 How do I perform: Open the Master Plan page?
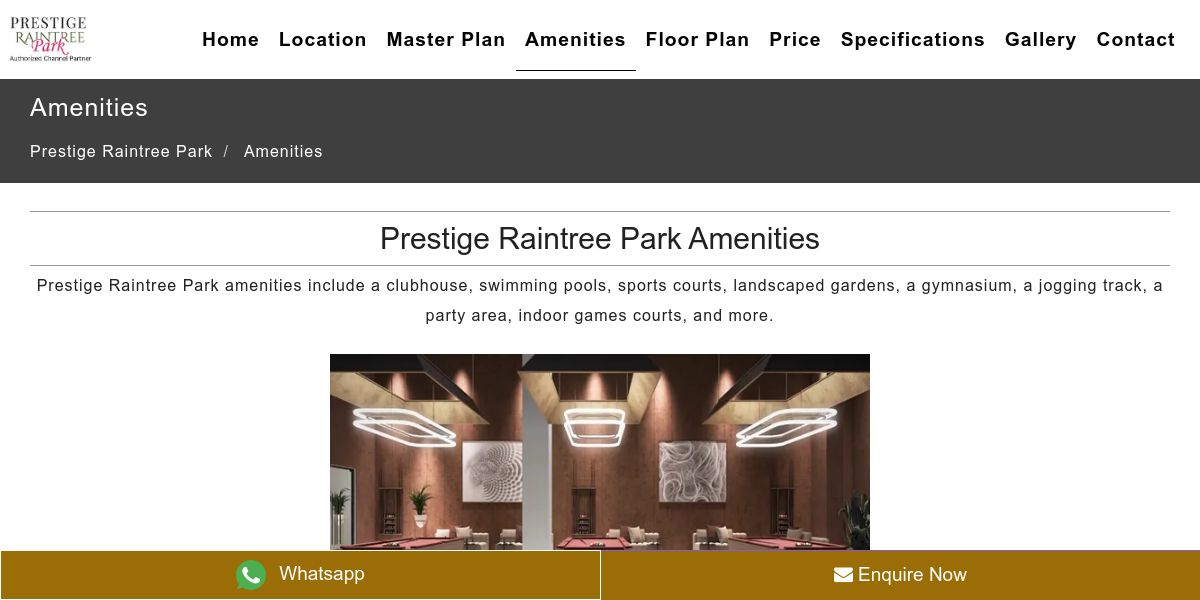[x=446, y=39]
